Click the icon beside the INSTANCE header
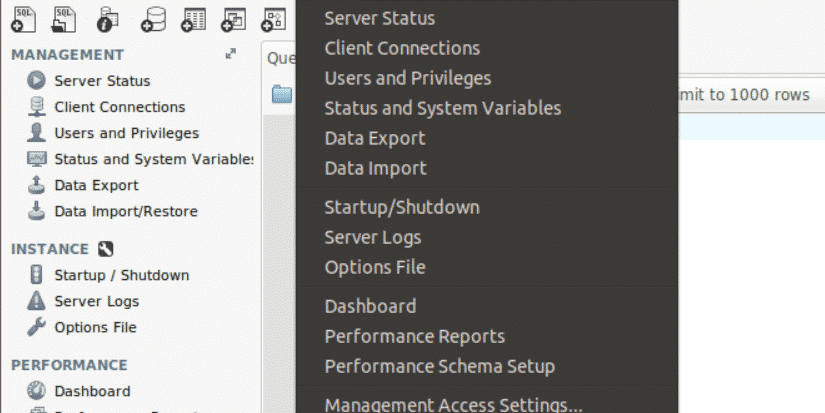The image size is (825, 413). pyautogui.click(x=106, y=249)
